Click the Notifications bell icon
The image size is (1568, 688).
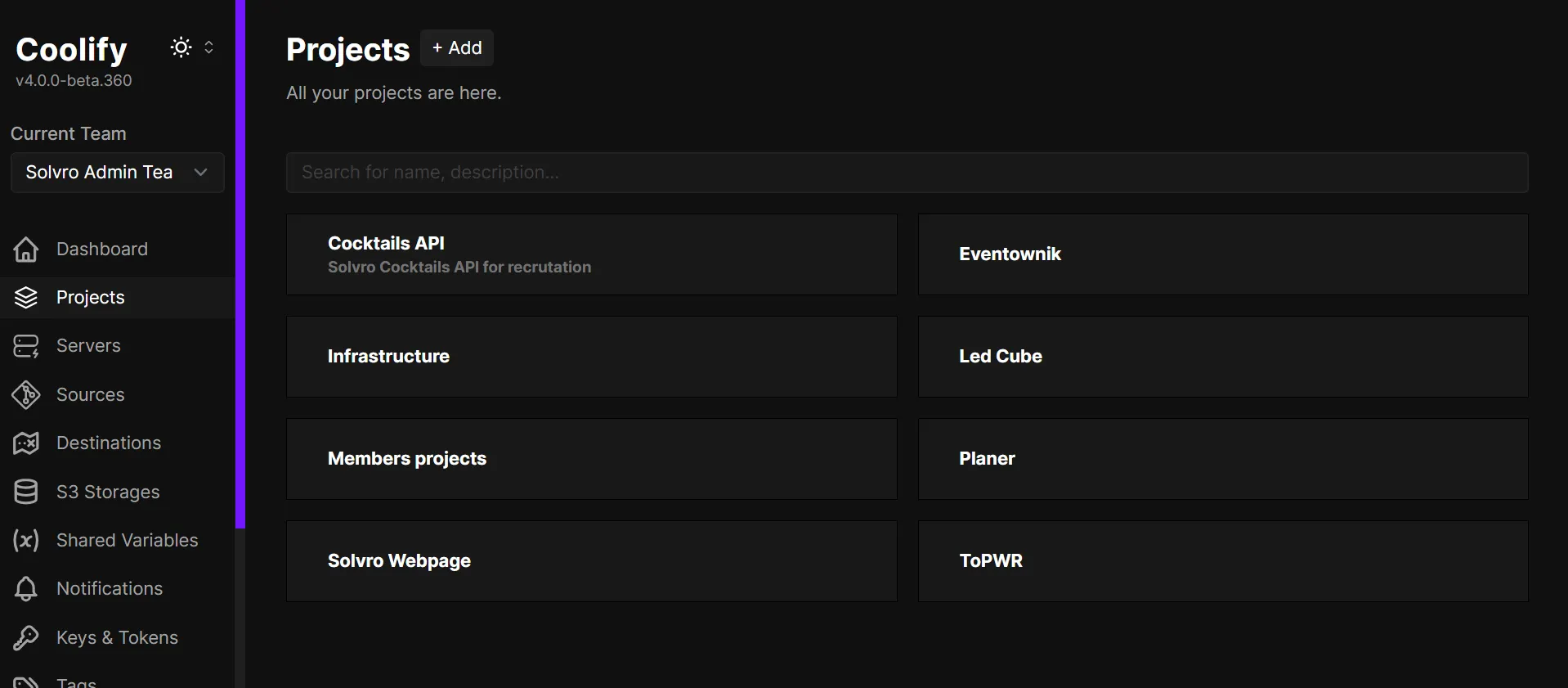tap(26, 589)
